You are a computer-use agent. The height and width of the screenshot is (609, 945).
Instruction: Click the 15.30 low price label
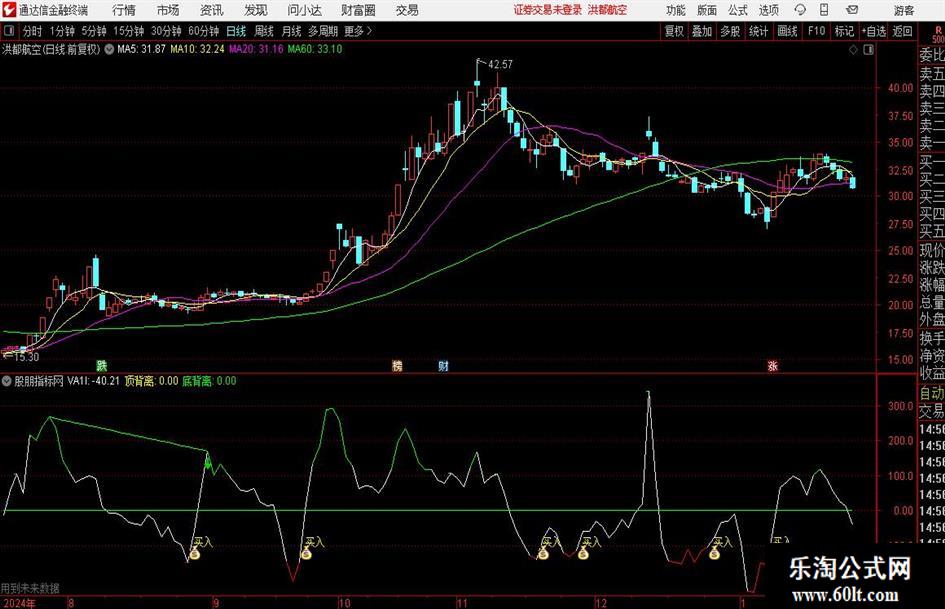click(x=26, y=357)
